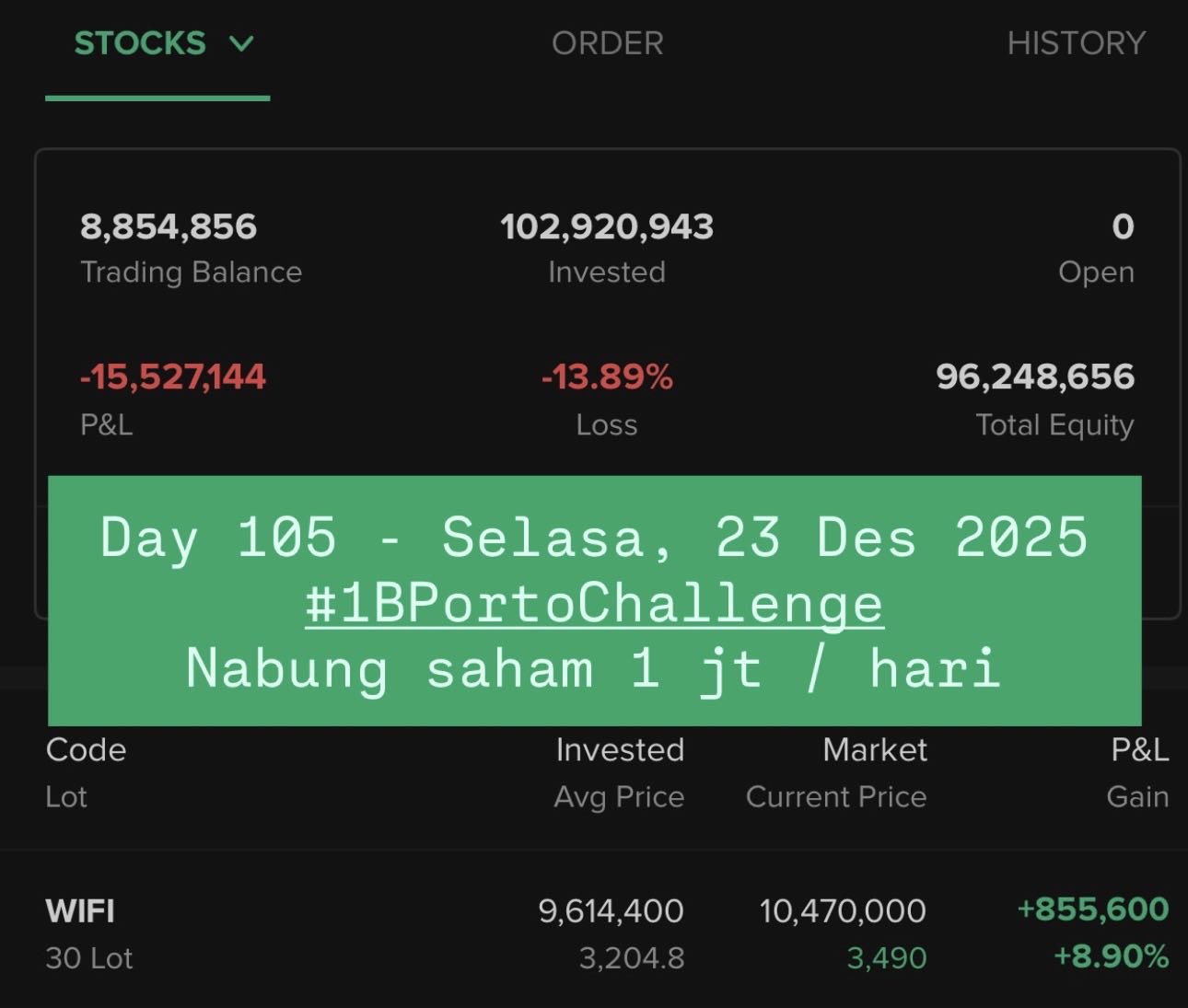Select the Invested total 102,920,943
Image resolution: width=1188 pixels, height=1008 pixels.
607,226
